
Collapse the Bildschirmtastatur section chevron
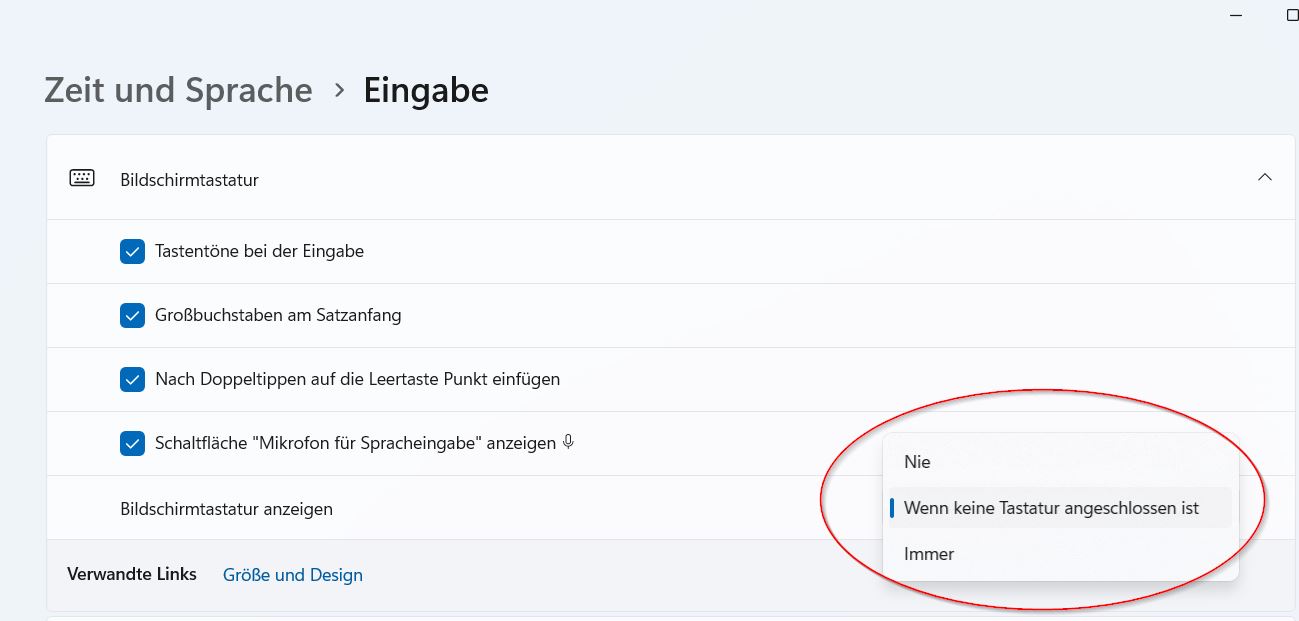(x=1264, y=178)
